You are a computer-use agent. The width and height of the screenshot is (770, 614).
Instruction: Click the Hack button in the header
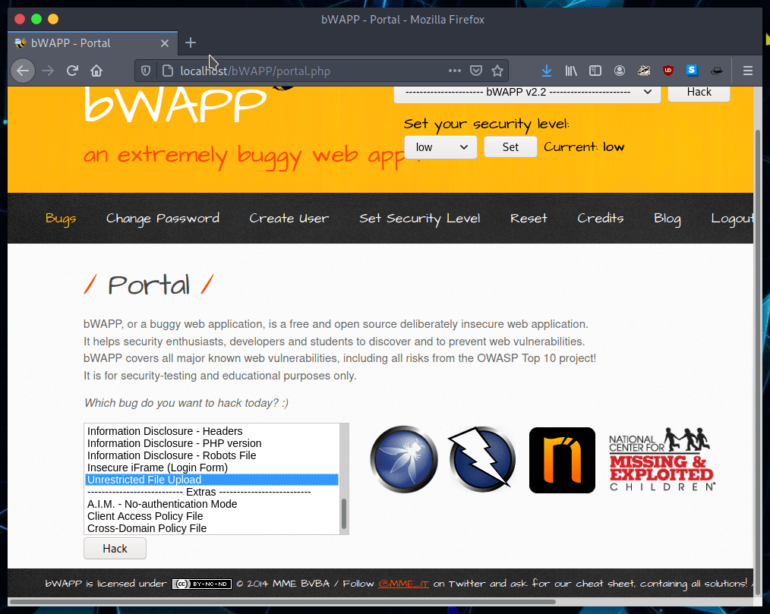[x=699, y=92]
